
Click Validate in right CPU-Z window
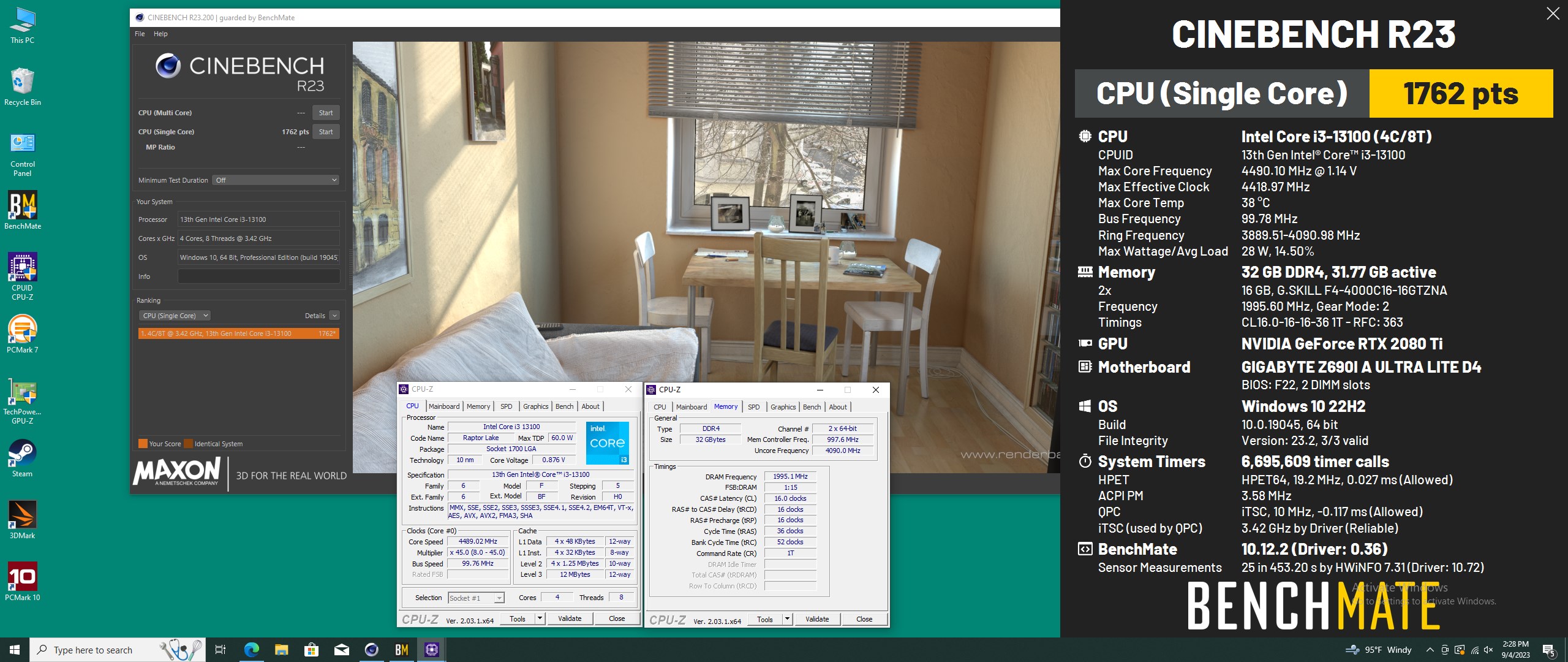[x=817, y=619]
